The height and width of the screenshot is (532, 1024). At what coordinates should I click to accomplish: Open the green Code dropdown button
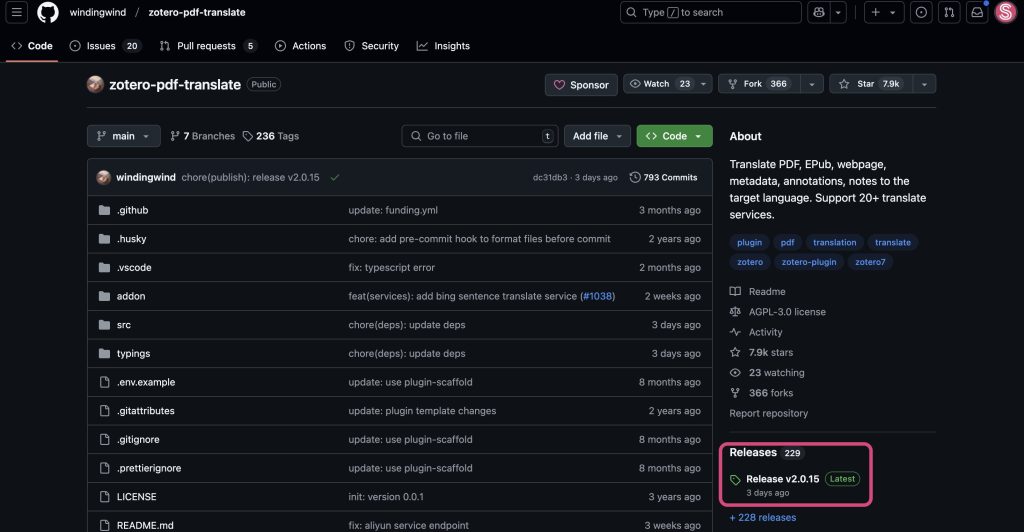click(674, 136)
